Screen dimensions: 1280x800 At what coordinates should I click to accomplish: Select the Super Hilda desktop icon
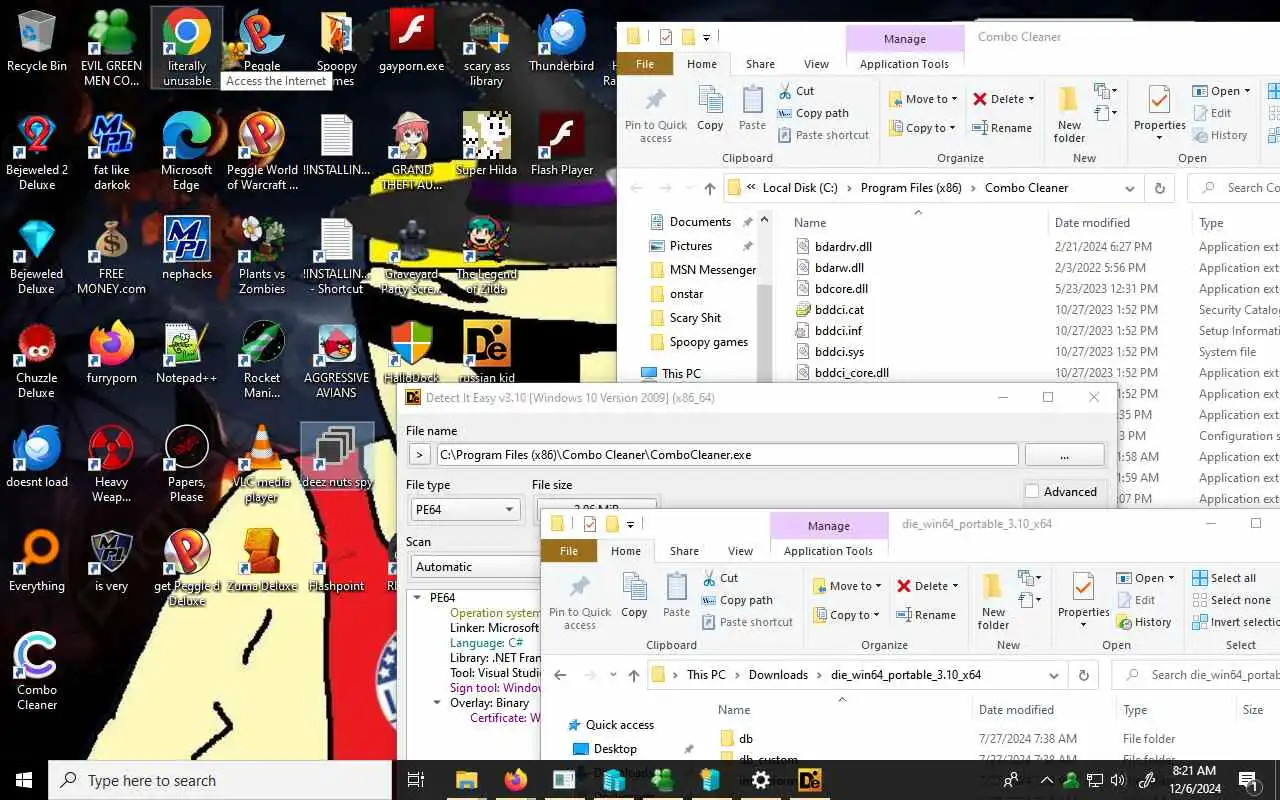point(487,145)
